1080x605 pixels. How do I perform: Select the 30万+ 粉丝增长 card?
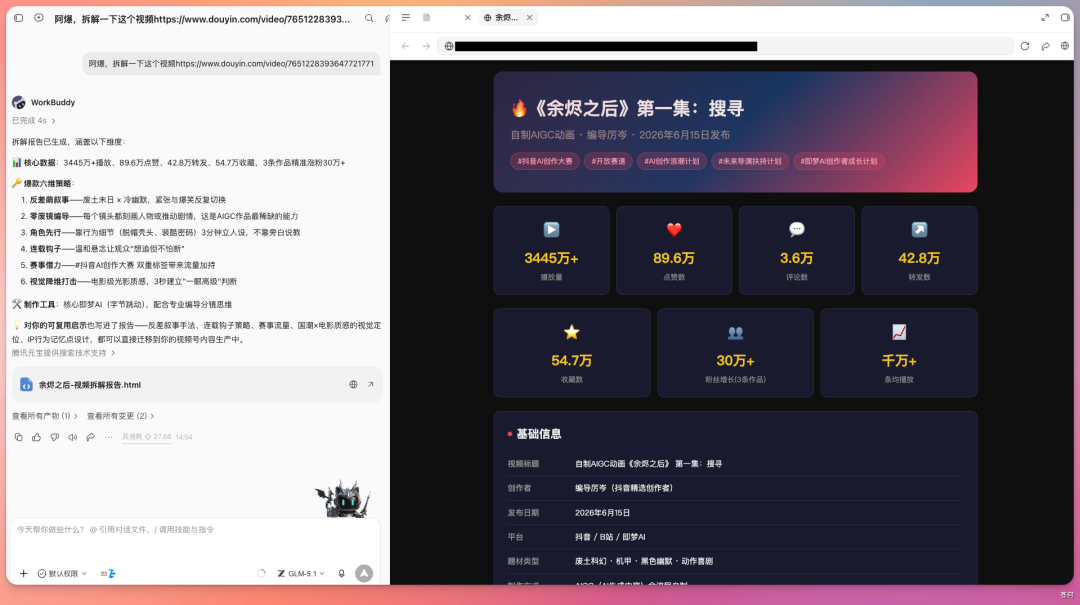click(735, 353)
